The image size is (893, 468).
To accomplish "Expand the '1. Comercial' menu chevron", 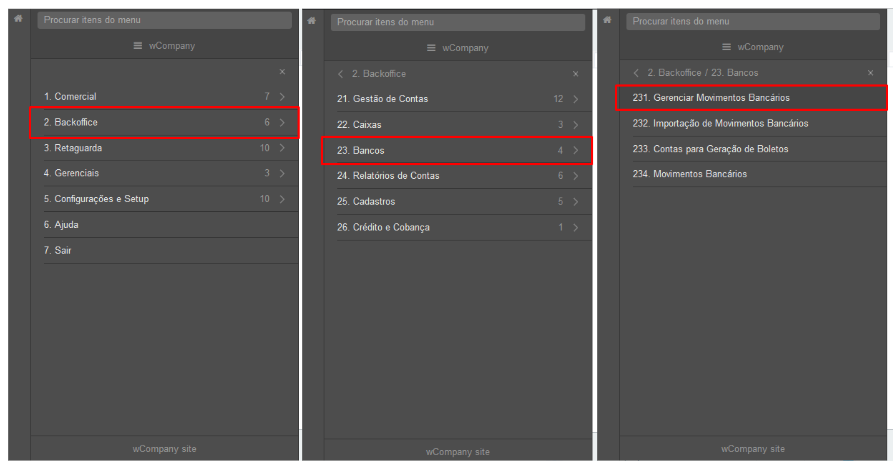I will (x=282, y=97).
